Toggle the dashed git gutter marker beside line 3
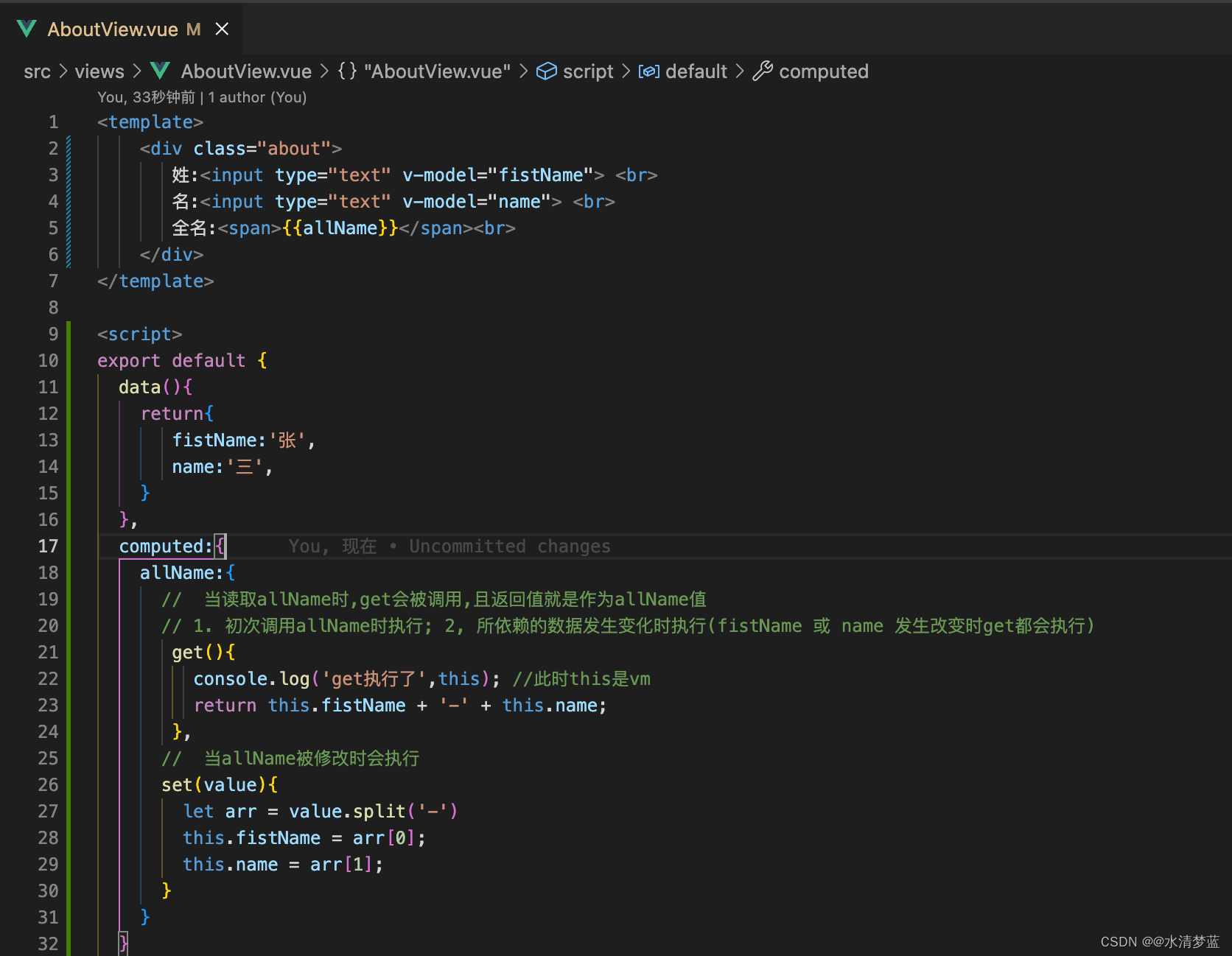 click(x=67, y=175)
